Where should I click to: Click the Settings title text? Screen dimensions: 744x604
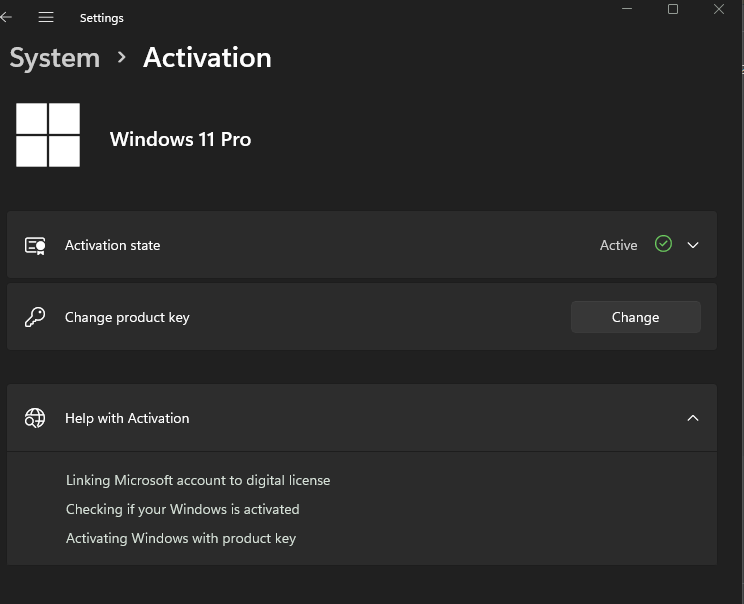(102, 18)
